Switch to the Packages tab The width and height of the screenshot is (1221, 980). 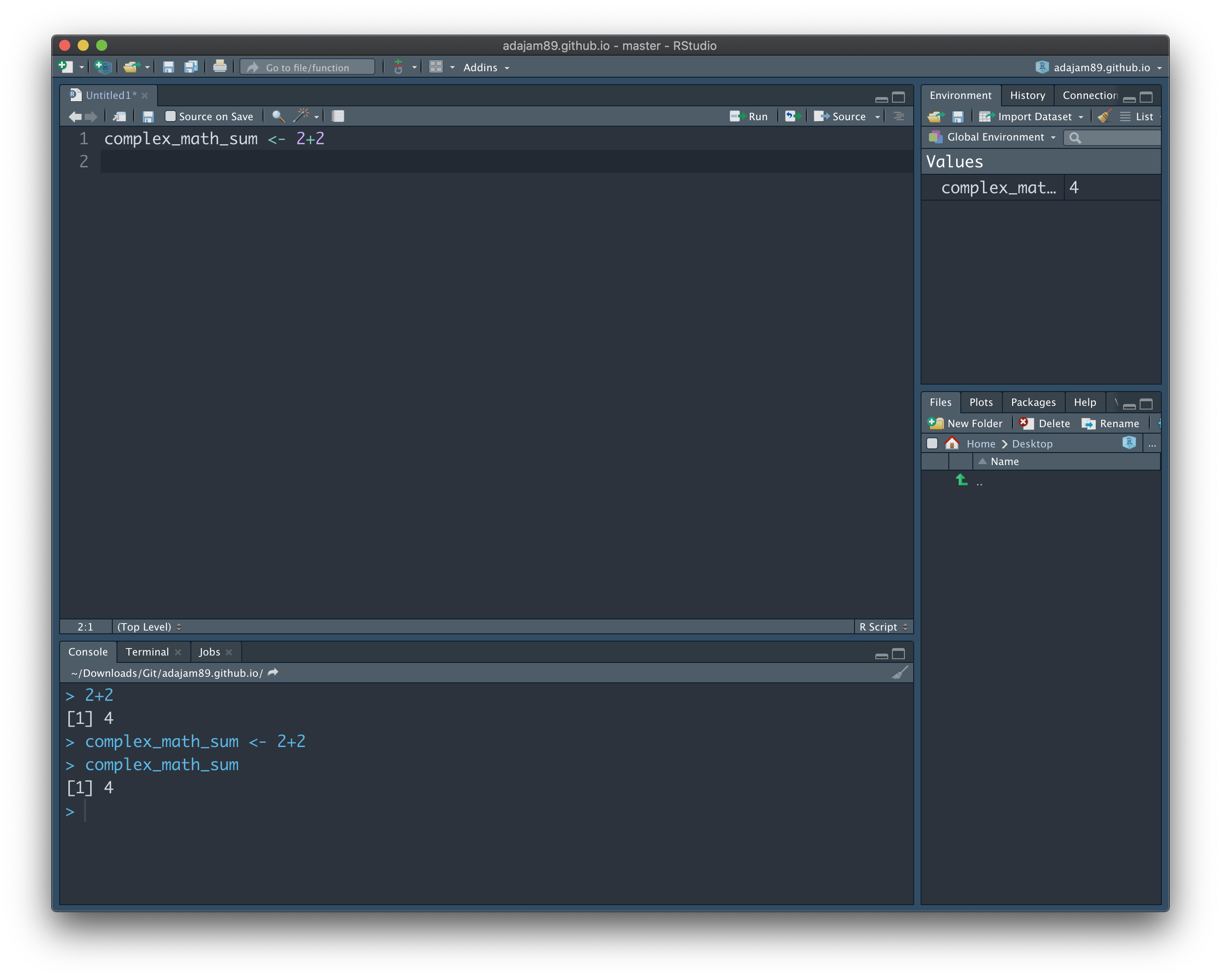tap(1033, 402)
